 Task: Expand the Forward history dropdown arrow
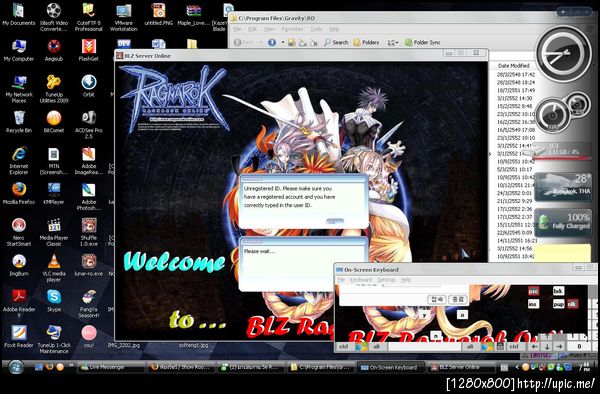pyautogui.click(x=283, y=42)
